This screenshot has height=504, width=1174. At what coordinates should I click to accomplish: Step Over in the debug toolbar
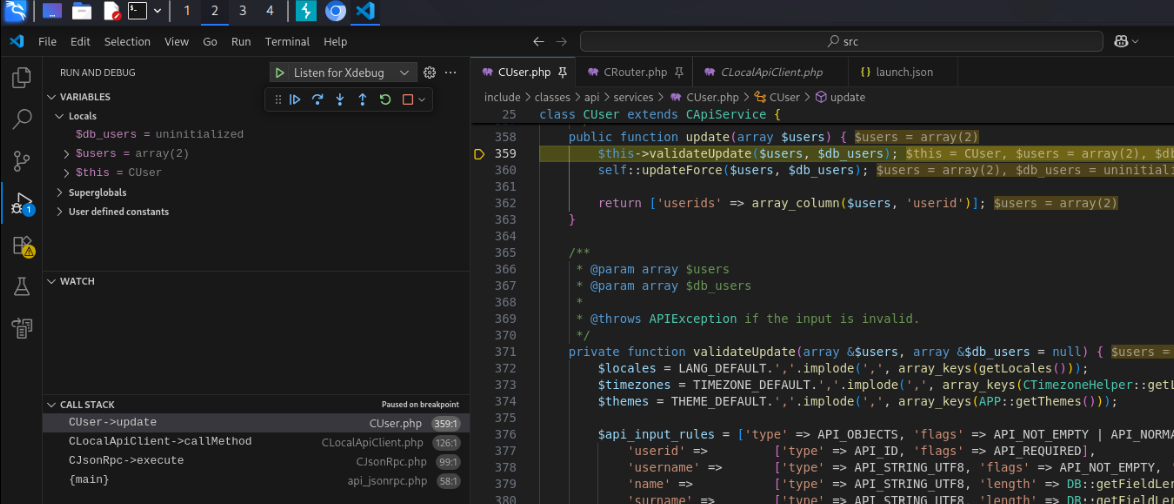click(317, 100)
